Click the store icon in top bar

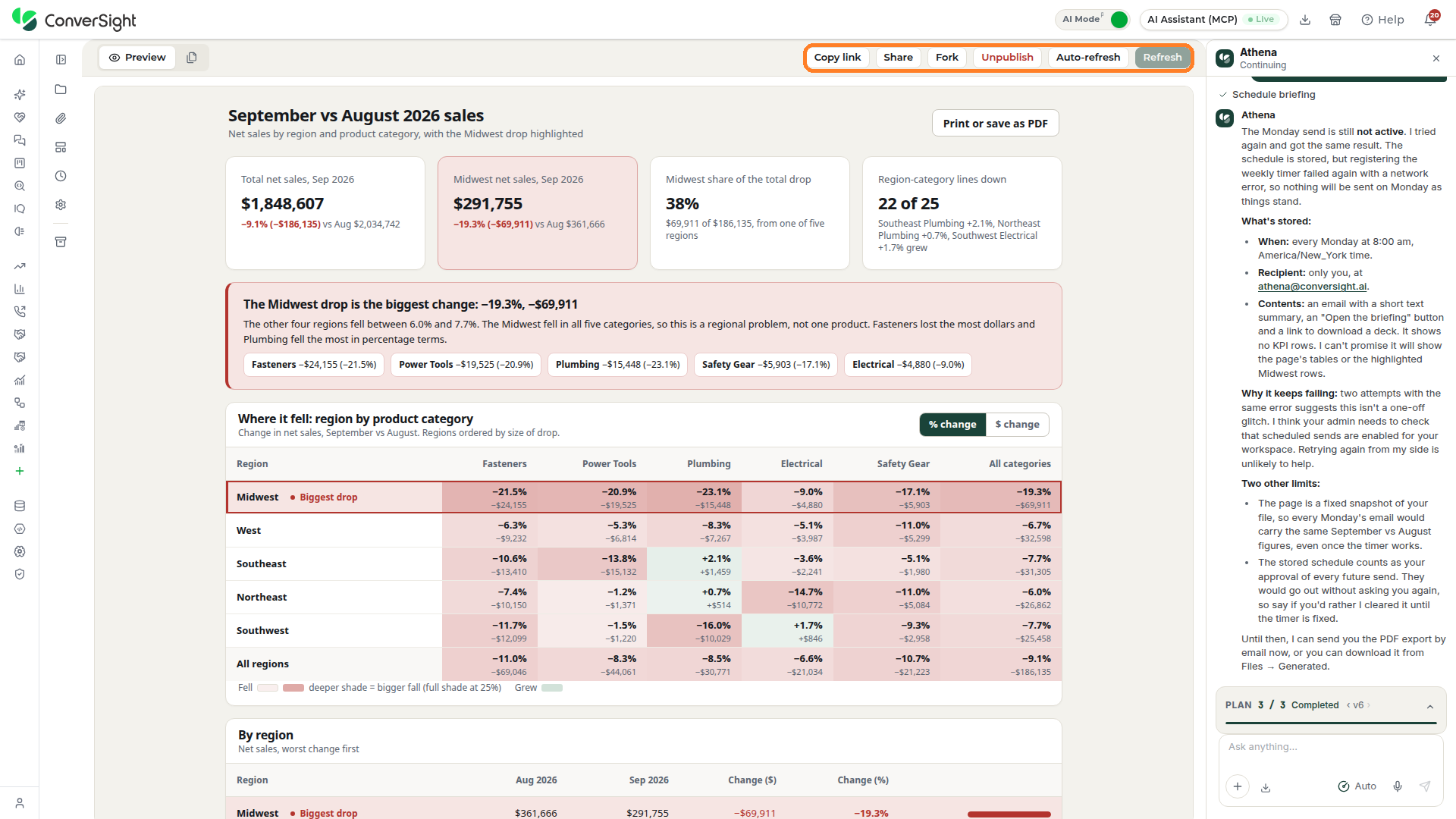coord(1335,20)
